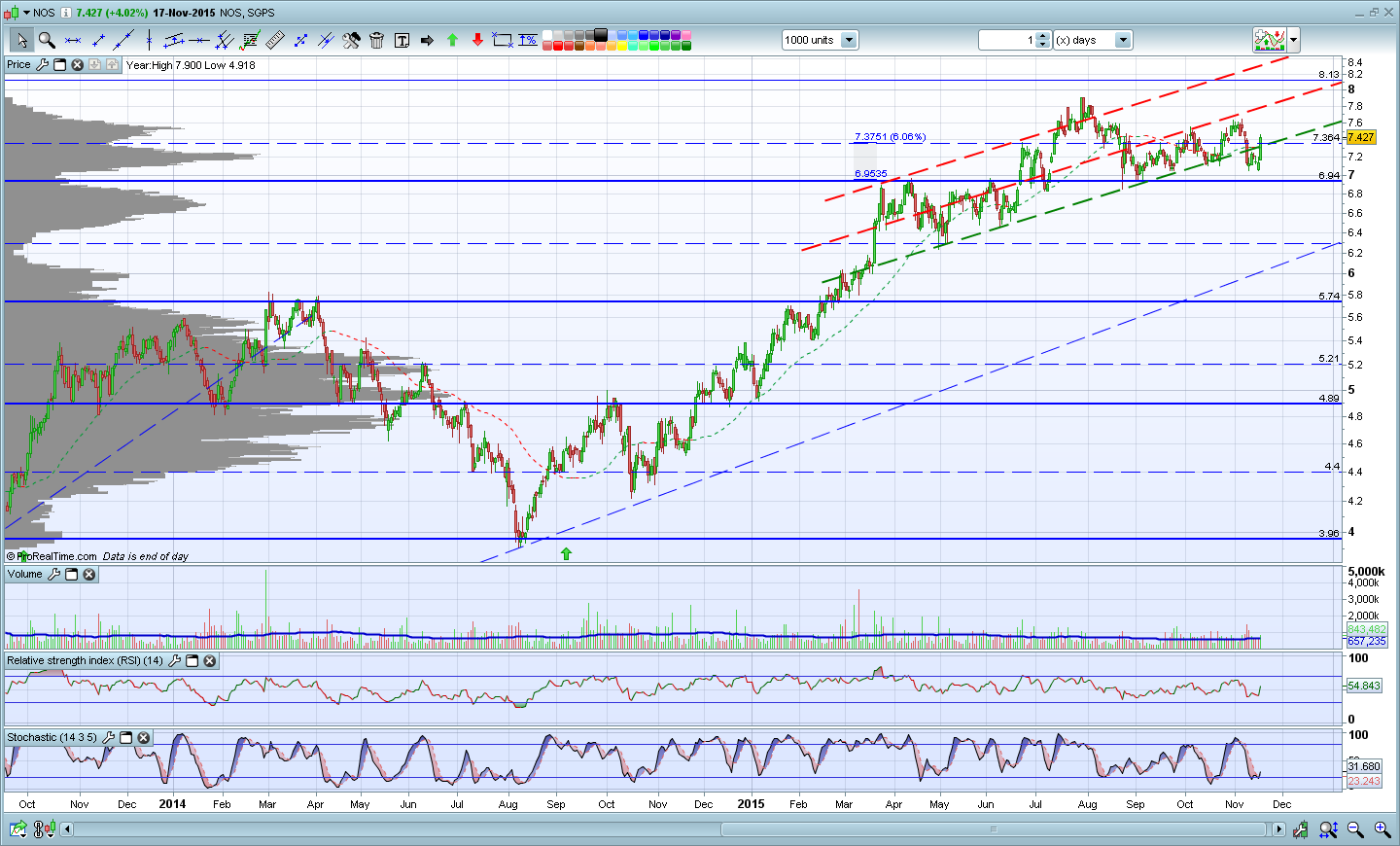The height and width of the screenshot is (846, 1400).
Task: Select the text annotation tool
Action: pyautogui.click(x=402, y=40)
